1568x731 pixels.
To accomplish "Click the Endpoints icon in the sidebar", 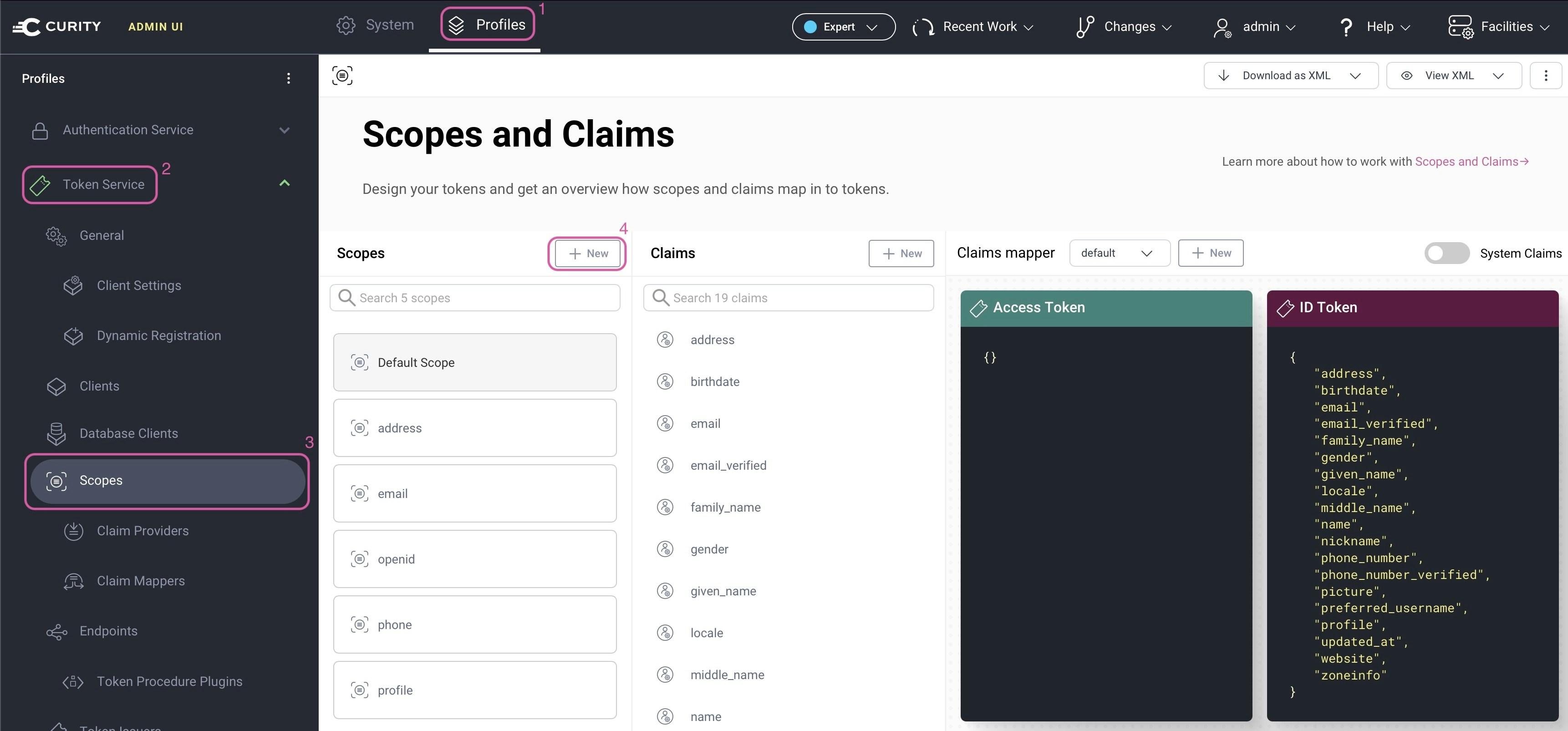I will click(56, 632).
